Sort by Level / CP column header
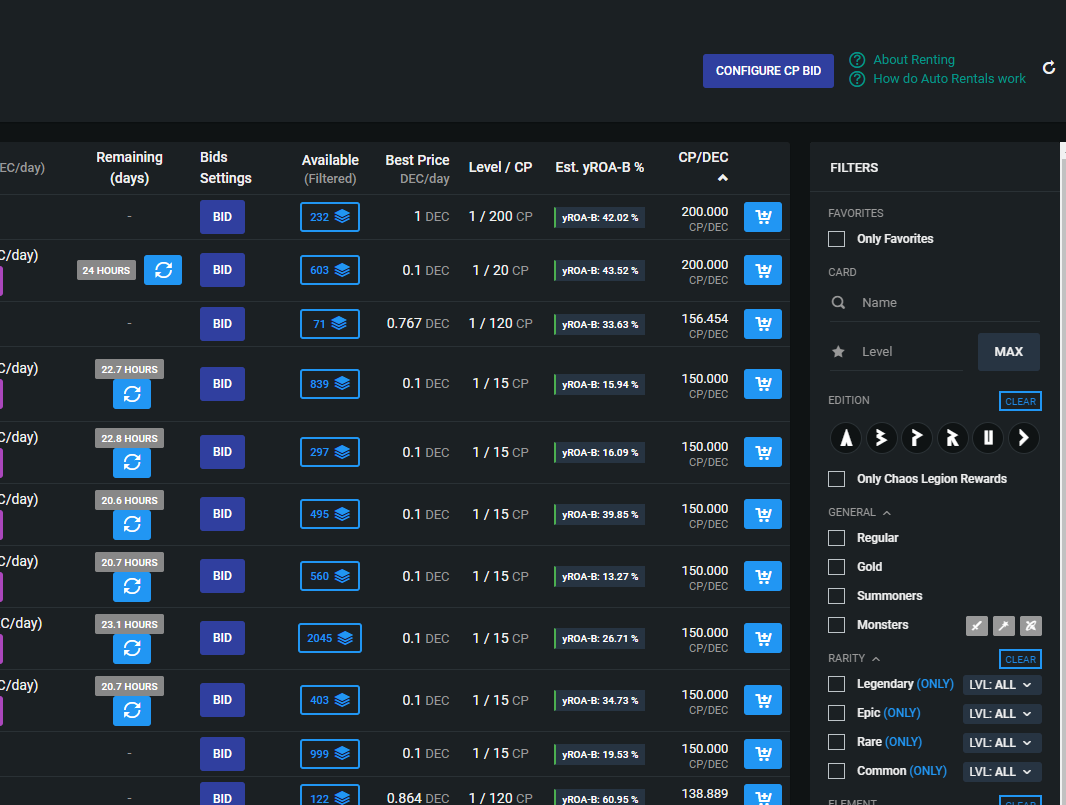This screenshot has width=1066, height=805. [500, 167]
